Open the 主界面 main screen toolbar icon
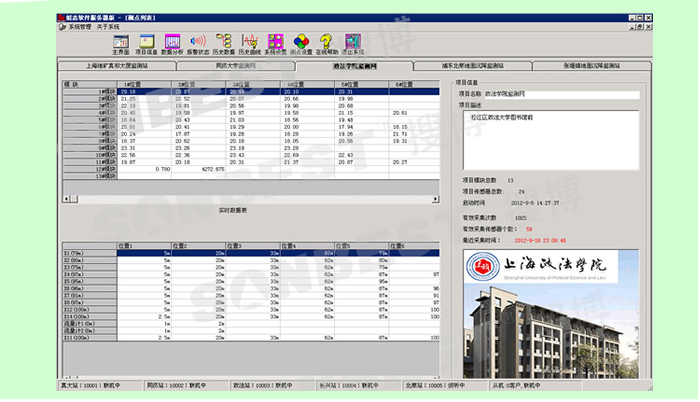The image size is (700, 402). click(x=122, y=43)
